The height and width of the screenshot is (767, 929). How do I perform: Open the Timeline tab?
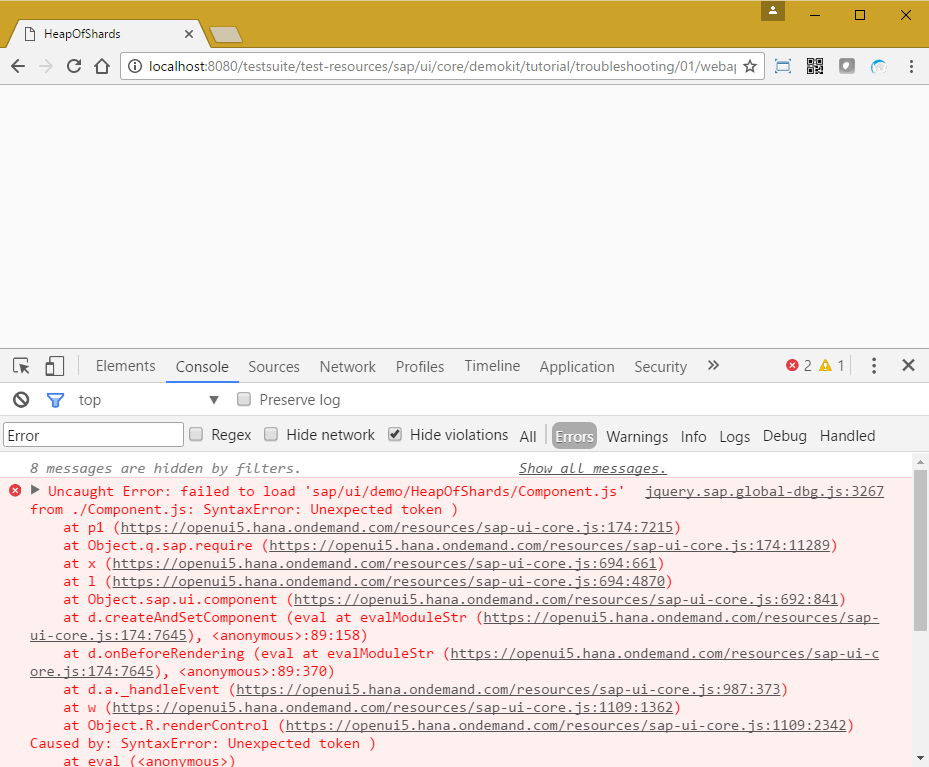click(x=492, y=366)
